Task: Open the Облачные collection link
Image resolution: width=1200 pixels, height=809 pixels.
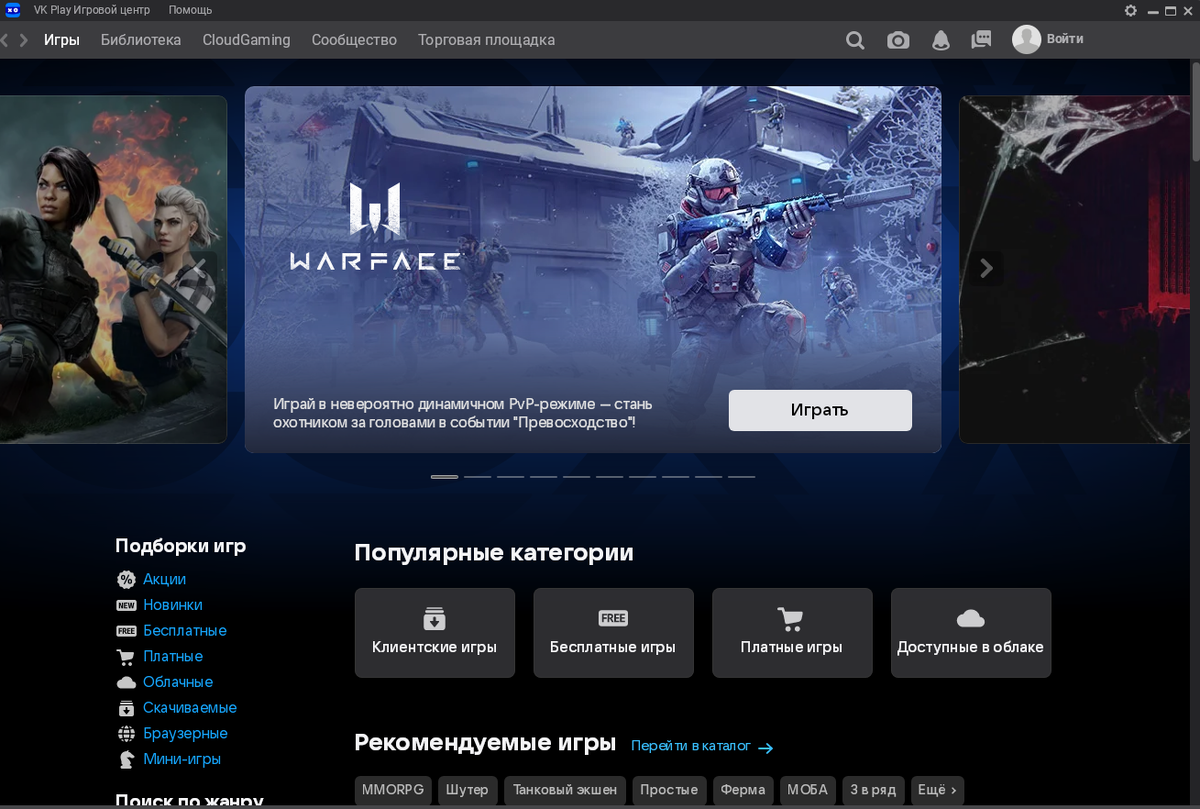Action: 178,682
